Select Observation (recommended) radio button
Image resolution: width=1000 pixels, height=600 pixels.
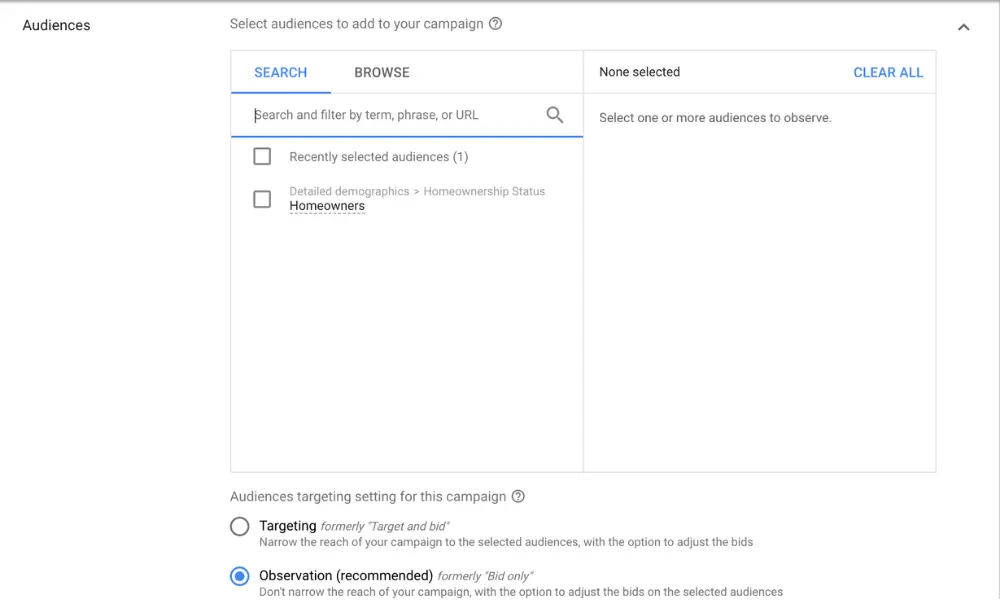click(240, 576)
